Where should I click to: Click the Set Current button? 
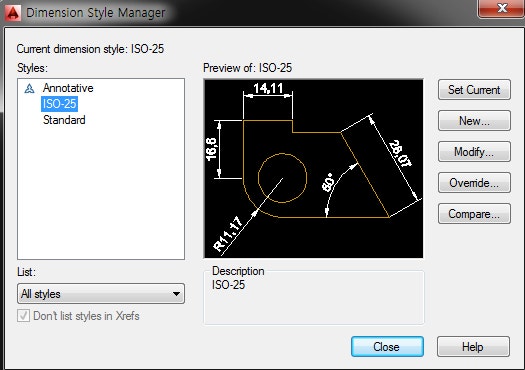tap(474, 89)
